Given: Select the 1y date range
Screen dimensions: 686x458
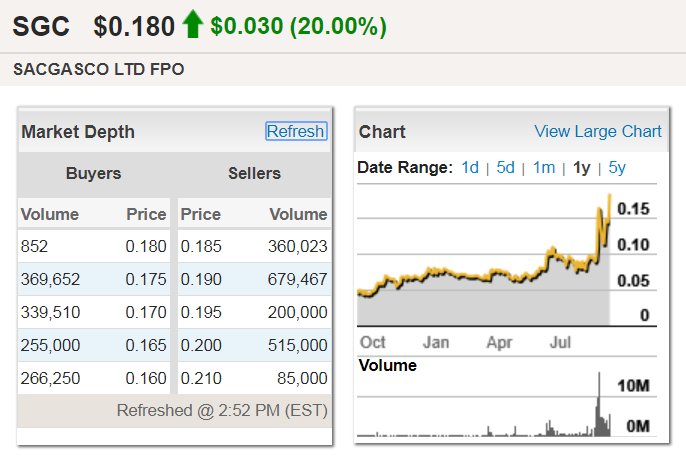Looking at the screenshot, I should coord(582,168).
